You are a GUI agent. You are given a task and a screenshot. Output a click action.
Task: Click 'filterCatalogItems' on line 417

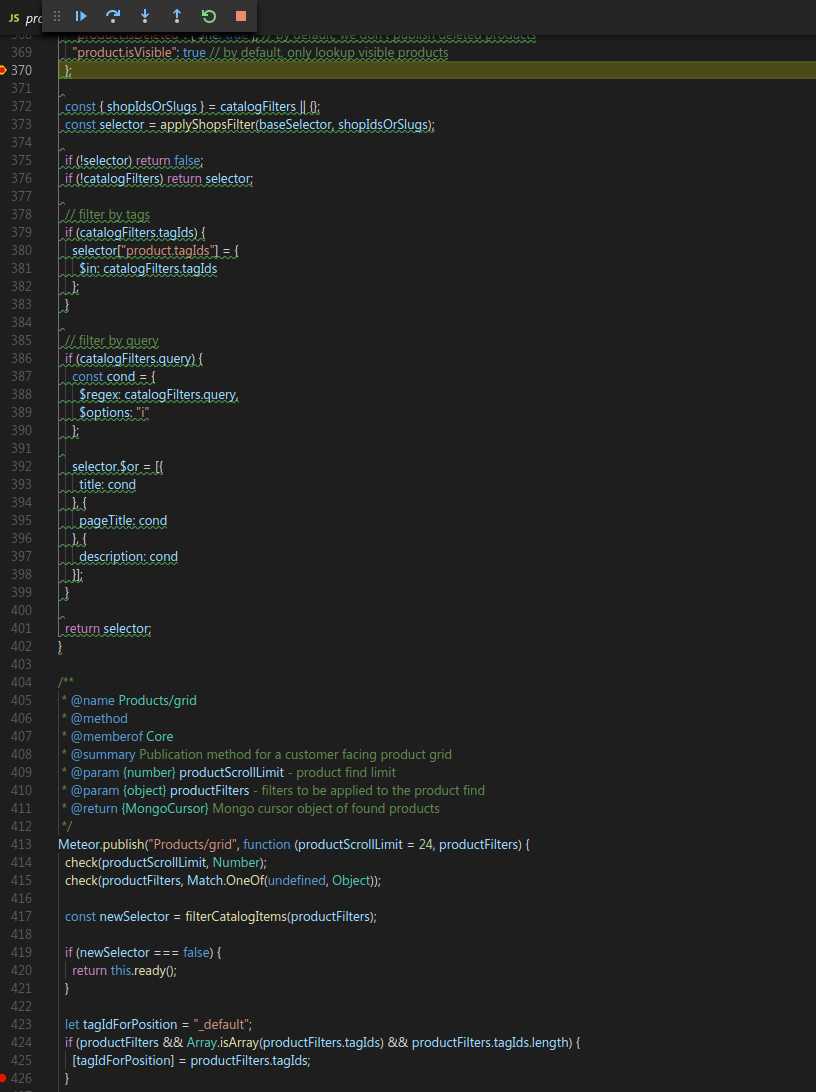tap(236, 916)
